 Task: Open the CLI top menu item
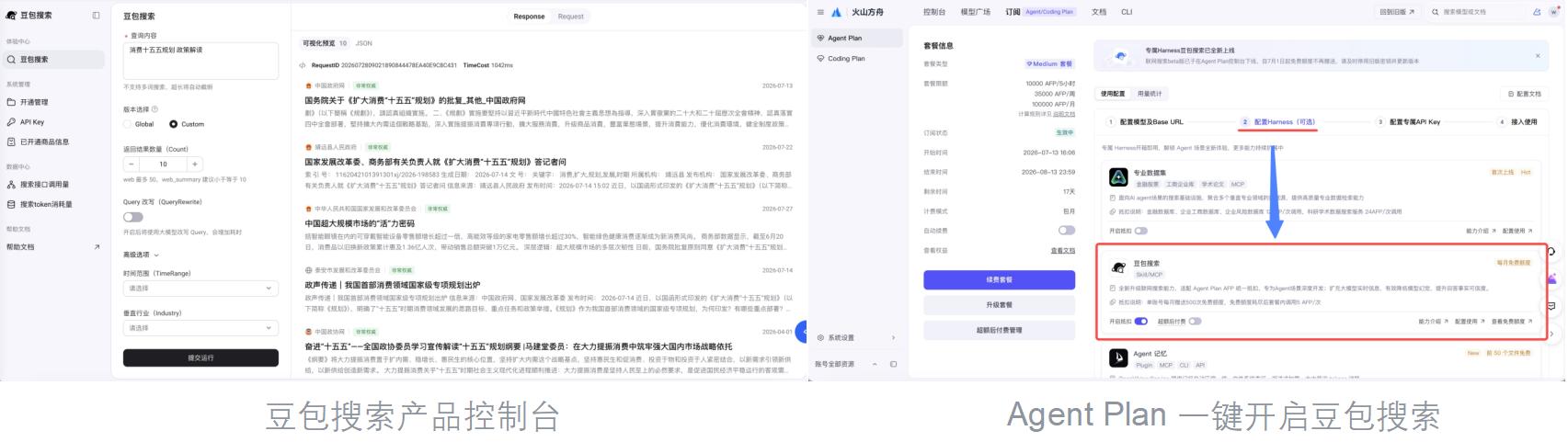(1127, 12)
